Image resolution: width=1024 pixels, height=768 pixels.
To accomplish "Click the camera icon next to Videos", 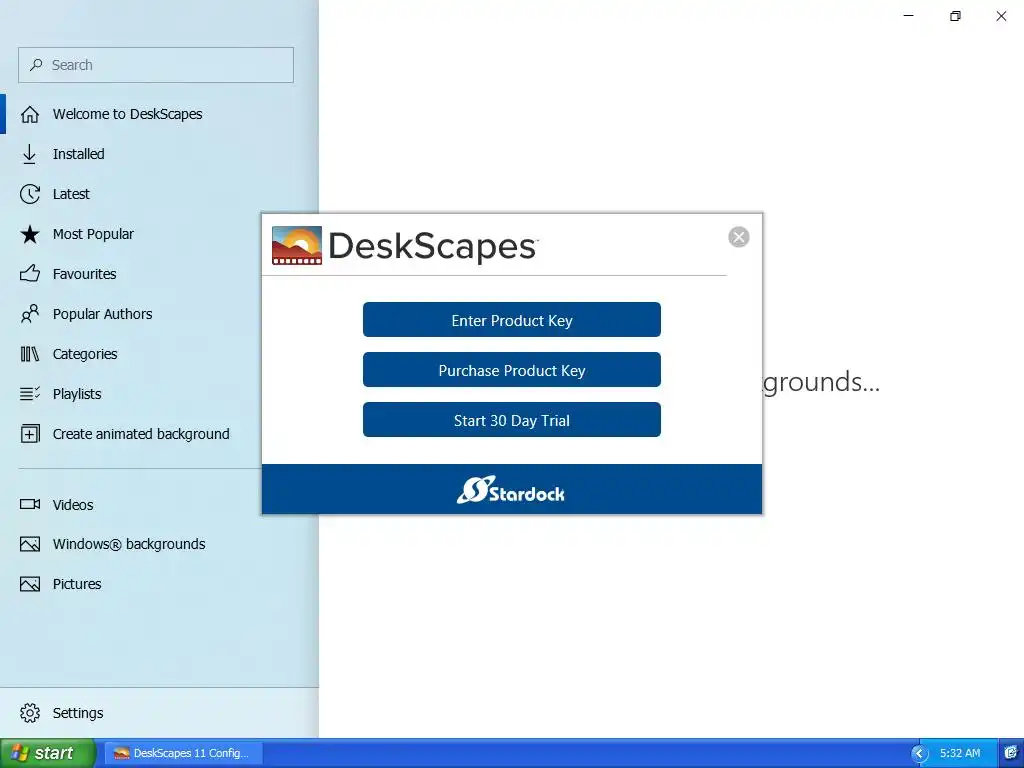I will coord(29,504).
